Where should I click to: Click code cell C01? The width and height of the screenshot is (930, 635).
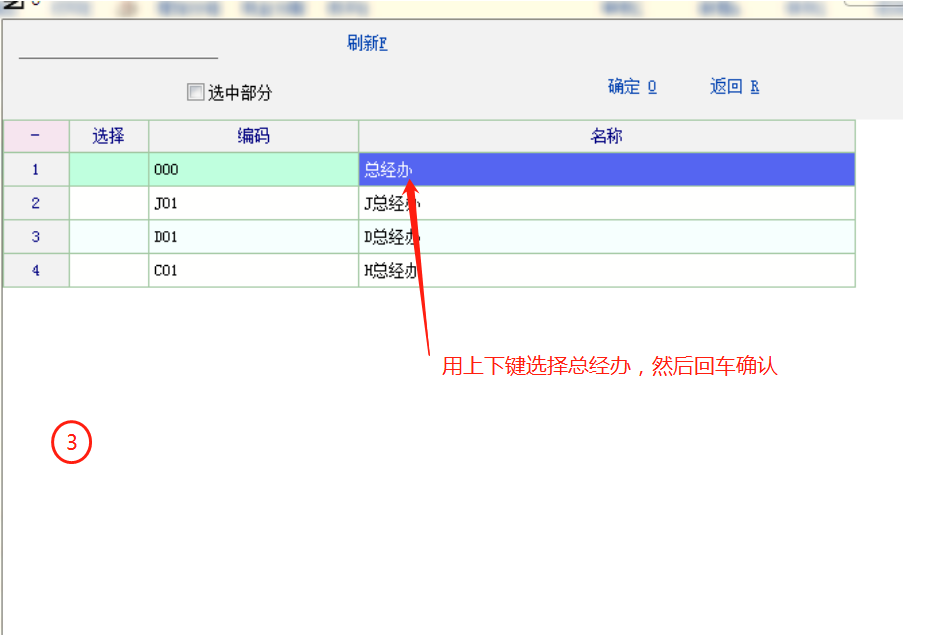point(253,270)
